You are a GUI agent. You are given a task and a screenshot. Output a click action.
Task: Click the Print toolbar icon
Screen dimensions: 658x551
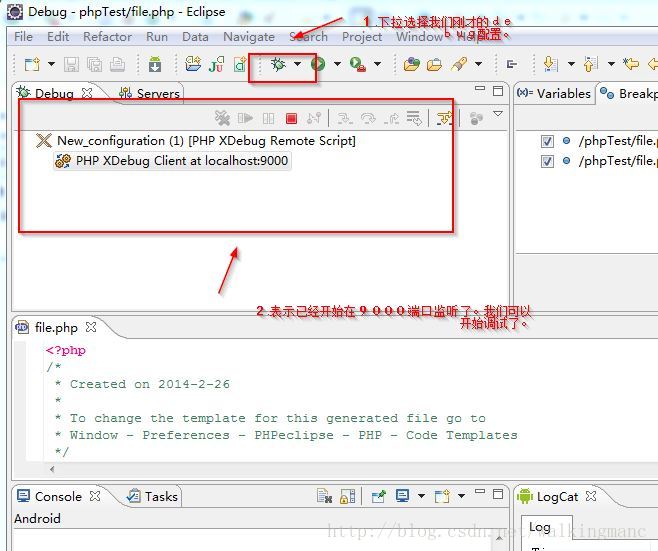(x=118, y=64)
